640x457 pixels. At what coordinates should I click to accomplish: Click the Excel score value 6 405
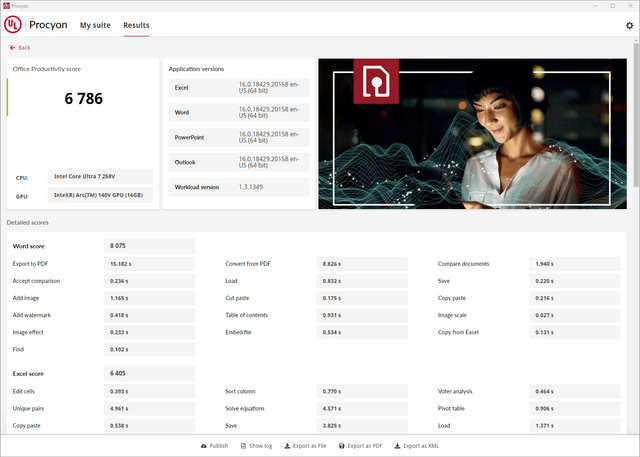[x=149, y=373]
